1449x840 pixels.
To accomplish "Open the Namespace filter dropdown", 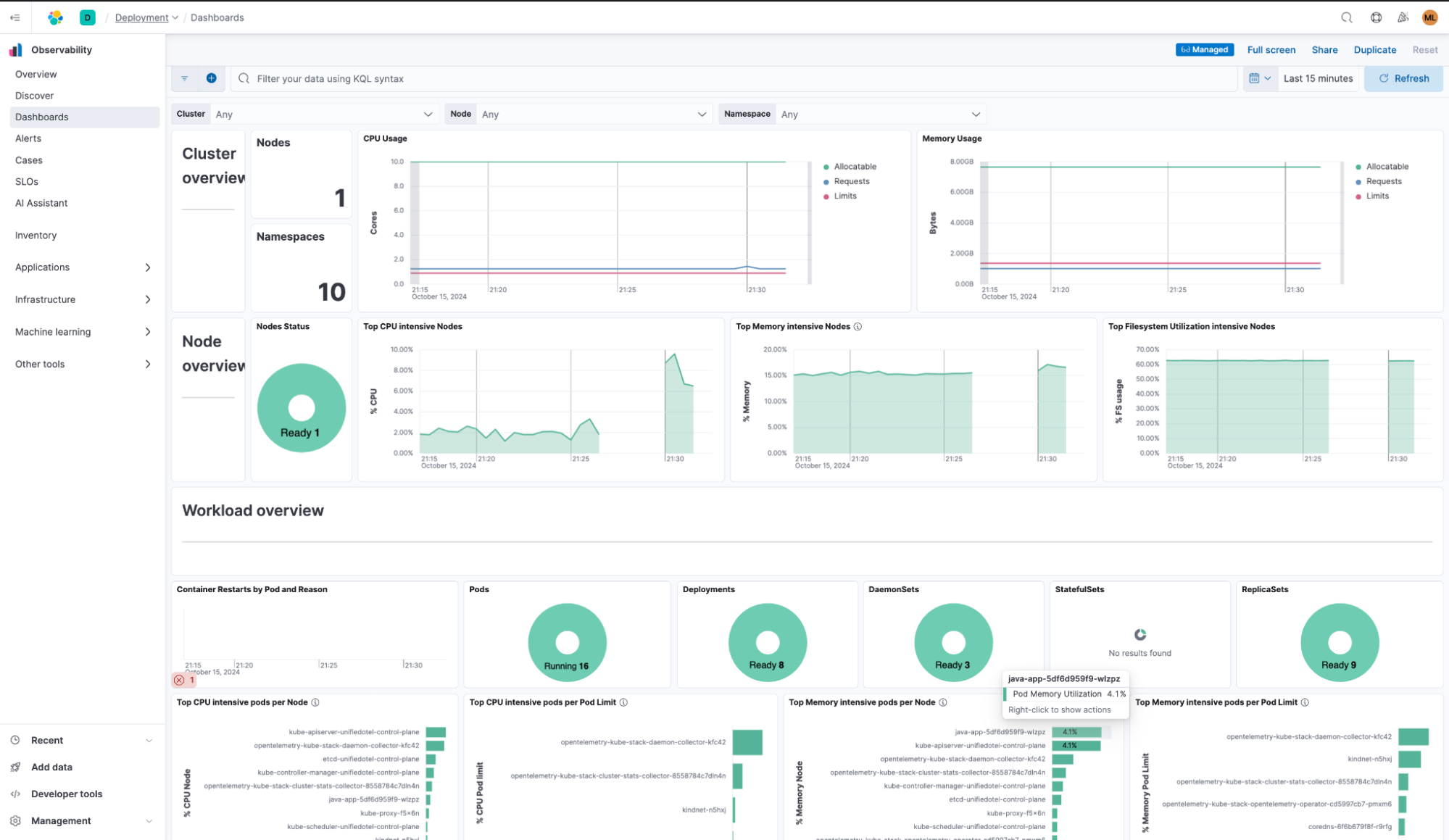I will click(881, 114).
